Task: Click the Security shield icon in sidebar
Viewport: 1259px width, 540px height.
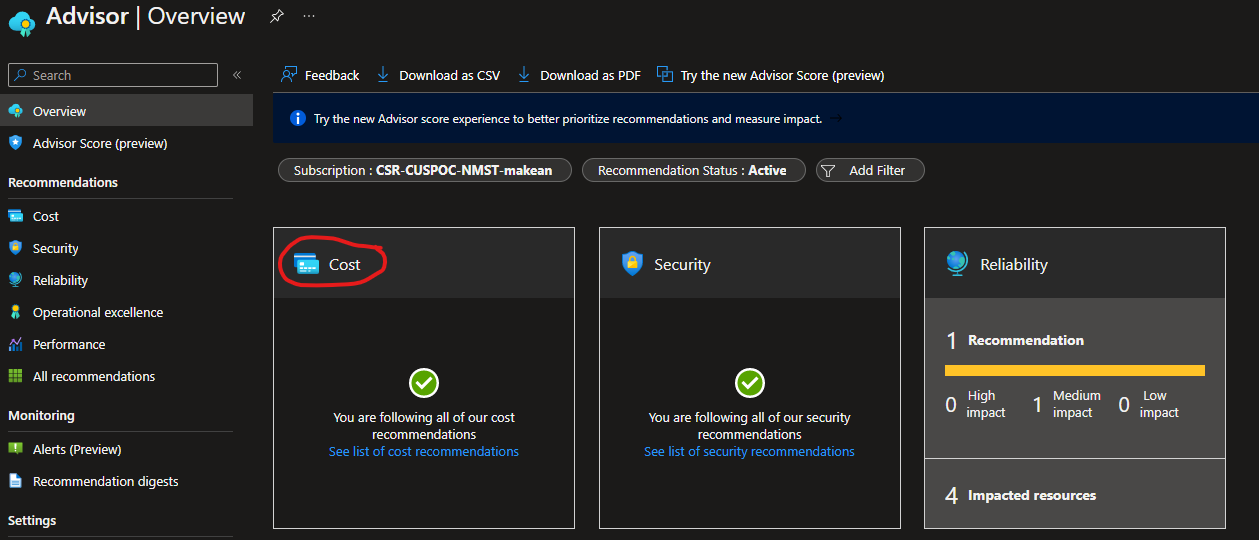Action: point(15,248)
